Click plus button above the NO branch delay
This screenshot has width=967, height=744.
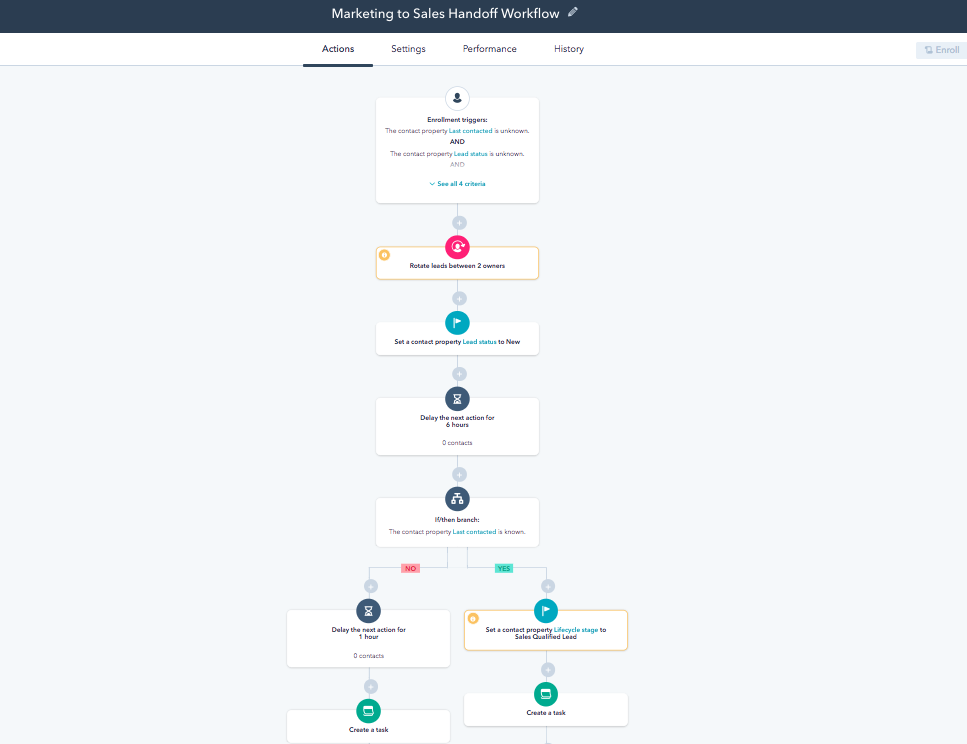pos(371,586)
